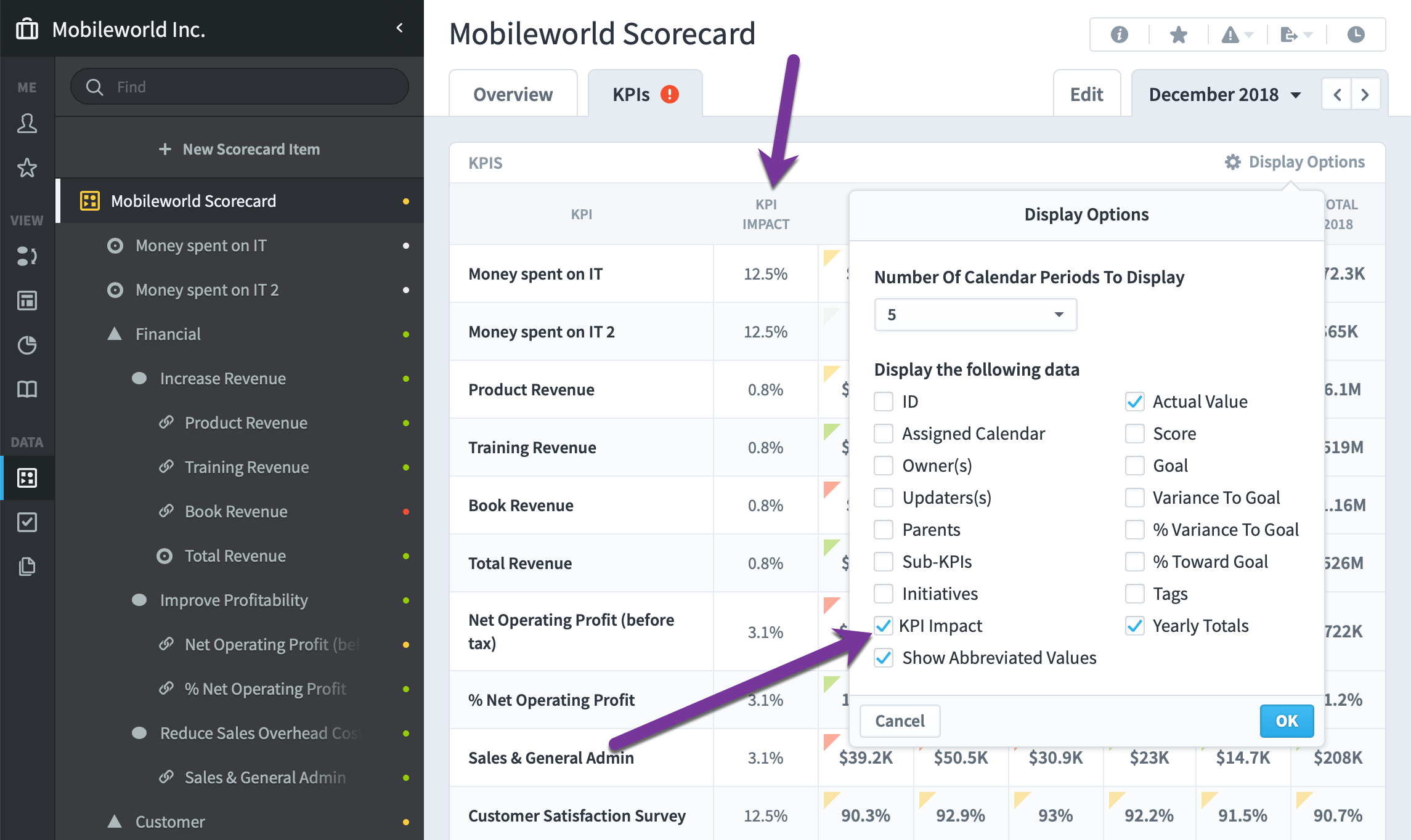Click Book Revenue red status dot
This screenshot has height=840, width=1411.
pyautogui.click(x=406, y=512)
